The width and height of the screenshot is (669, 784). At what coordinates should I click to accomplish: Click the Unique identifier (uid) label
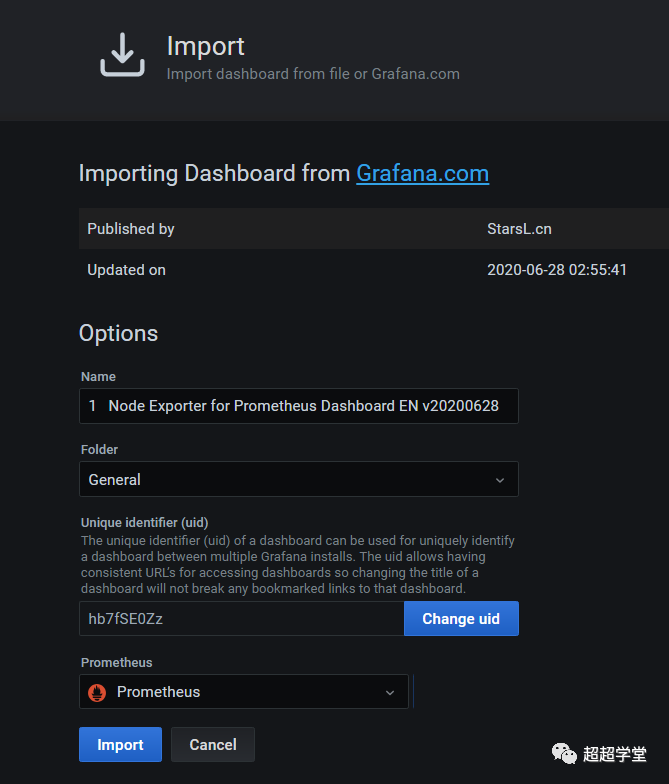pos(144,521)
